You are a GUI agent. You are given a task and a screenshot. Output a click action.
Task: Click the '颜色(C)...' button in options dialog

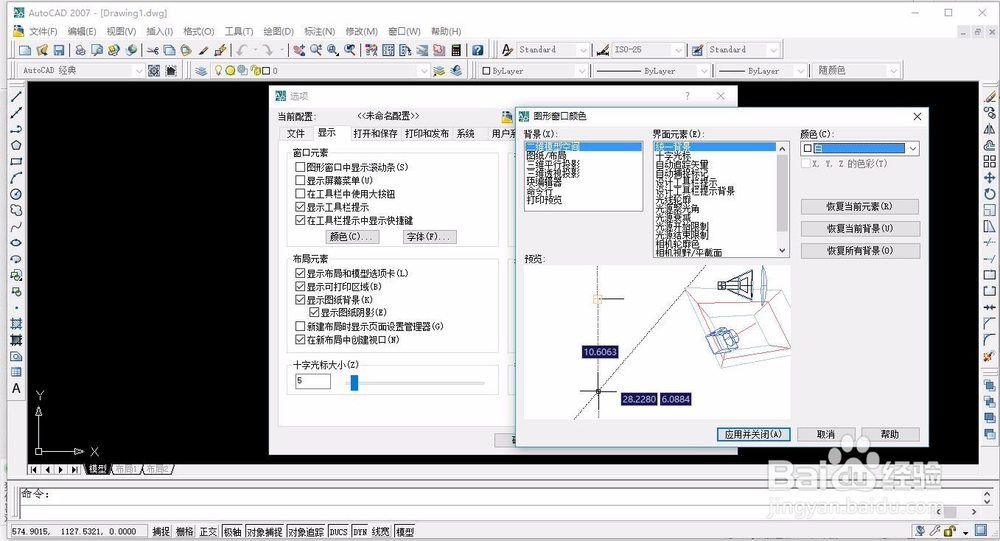(x=353, y=237)
